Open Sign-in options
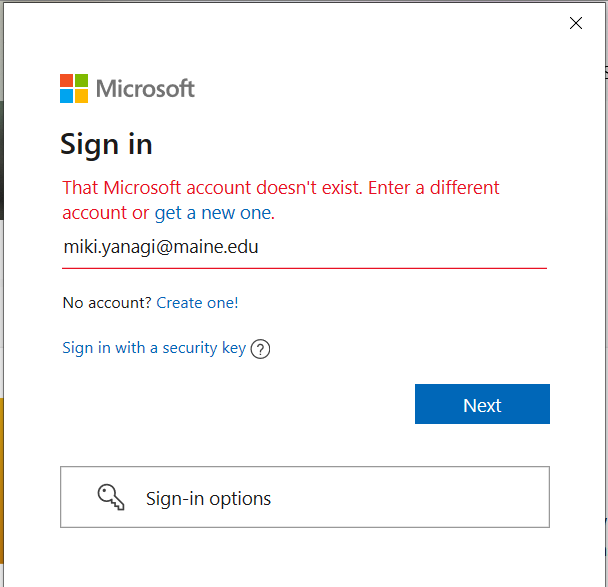The width and height of the screenshot is (608, 587). point(305,497)
